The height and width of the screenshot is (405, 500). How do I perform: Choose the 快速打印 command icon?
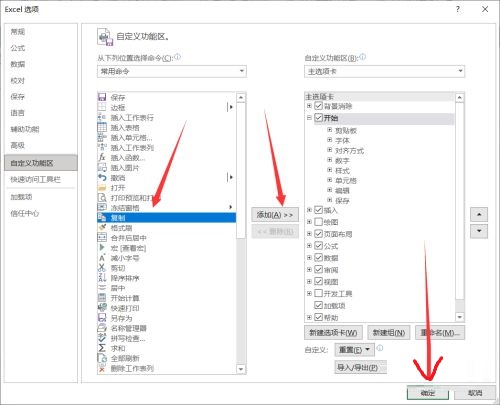click(x=102, y=308)
